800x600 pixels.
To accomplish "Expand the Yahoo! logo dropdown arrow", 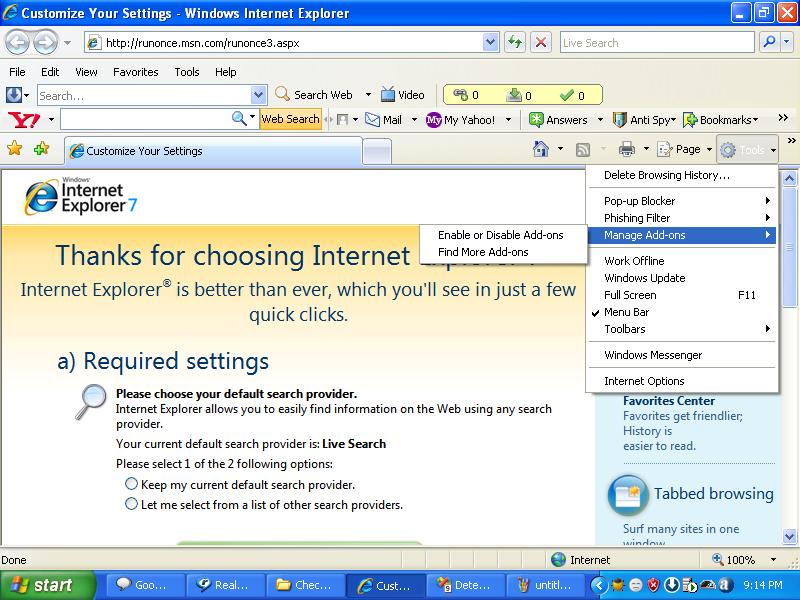I will tap(52, 120).
